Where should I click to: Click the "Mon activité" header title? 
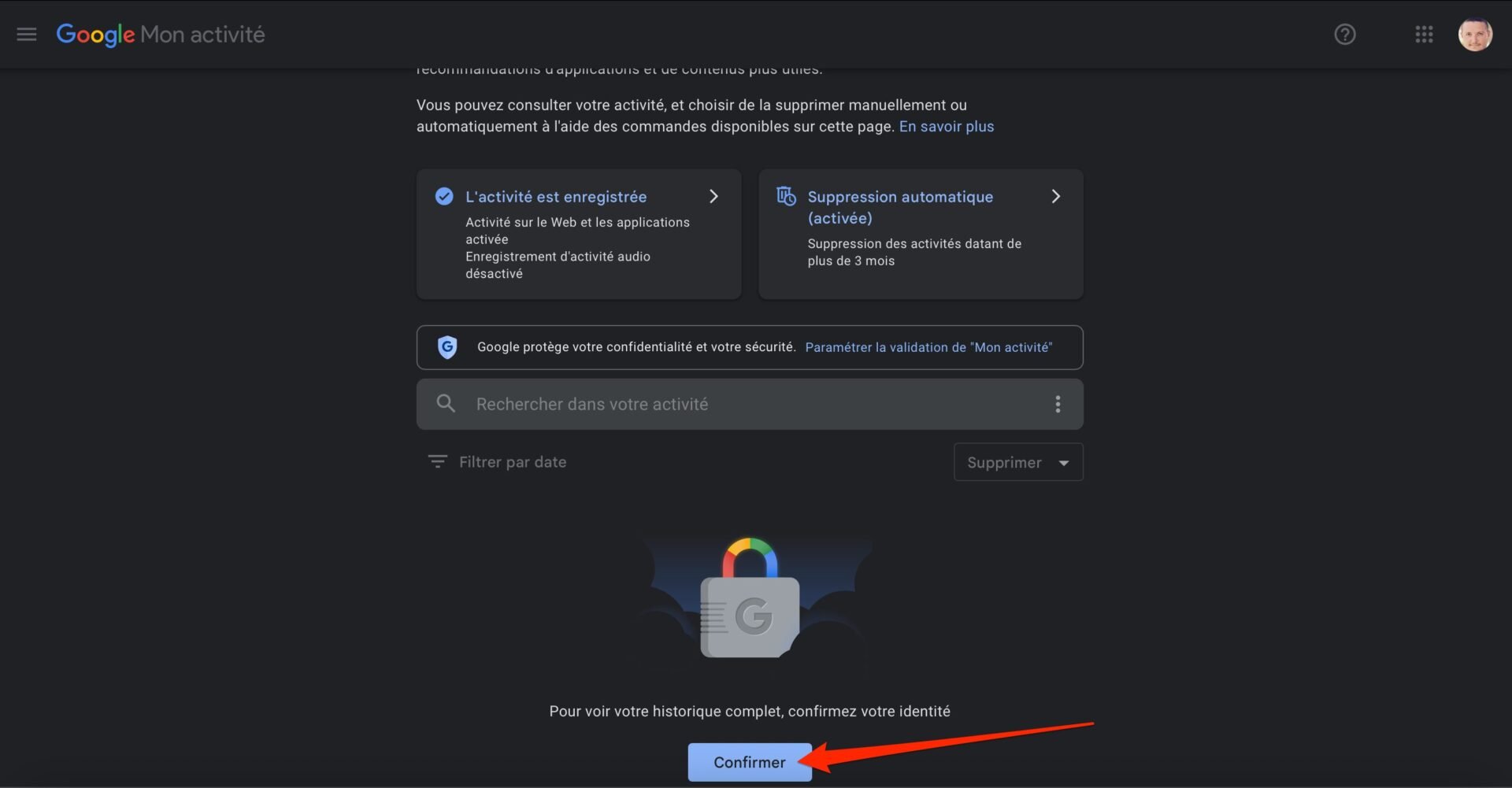pyautogui.click(x=202, y=35)
